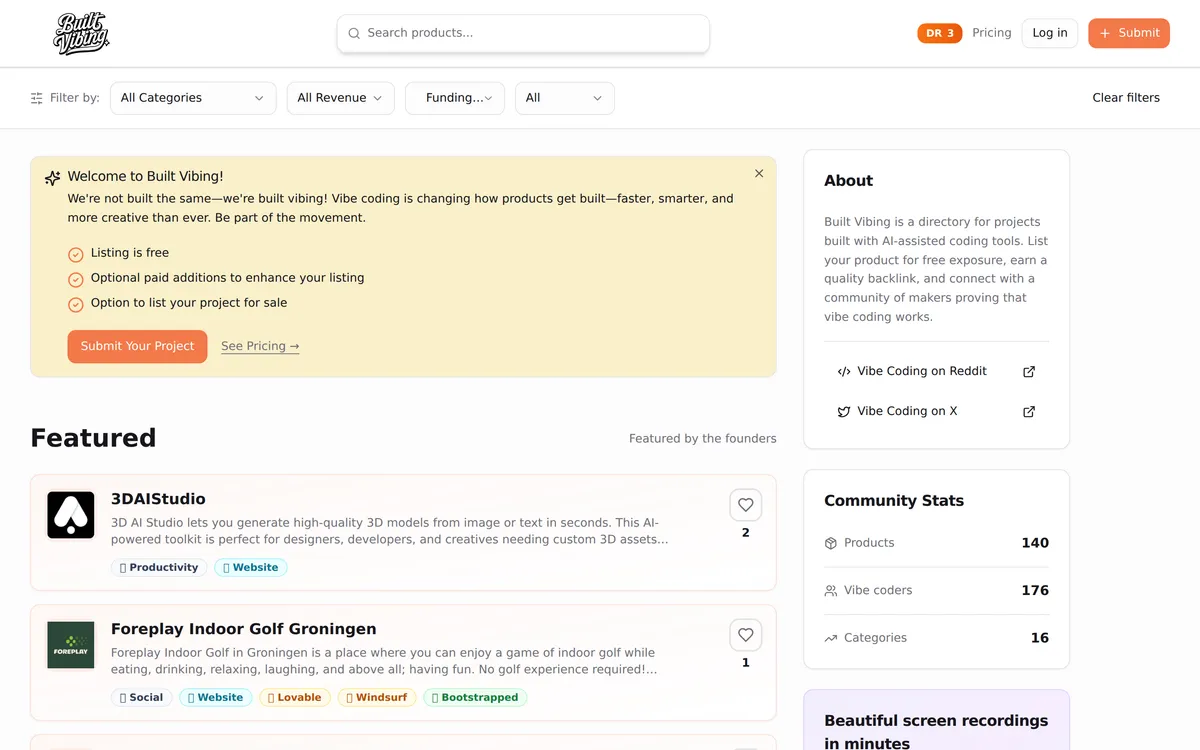Click the Foreplay product logo thumbnail

pos(71,645)
